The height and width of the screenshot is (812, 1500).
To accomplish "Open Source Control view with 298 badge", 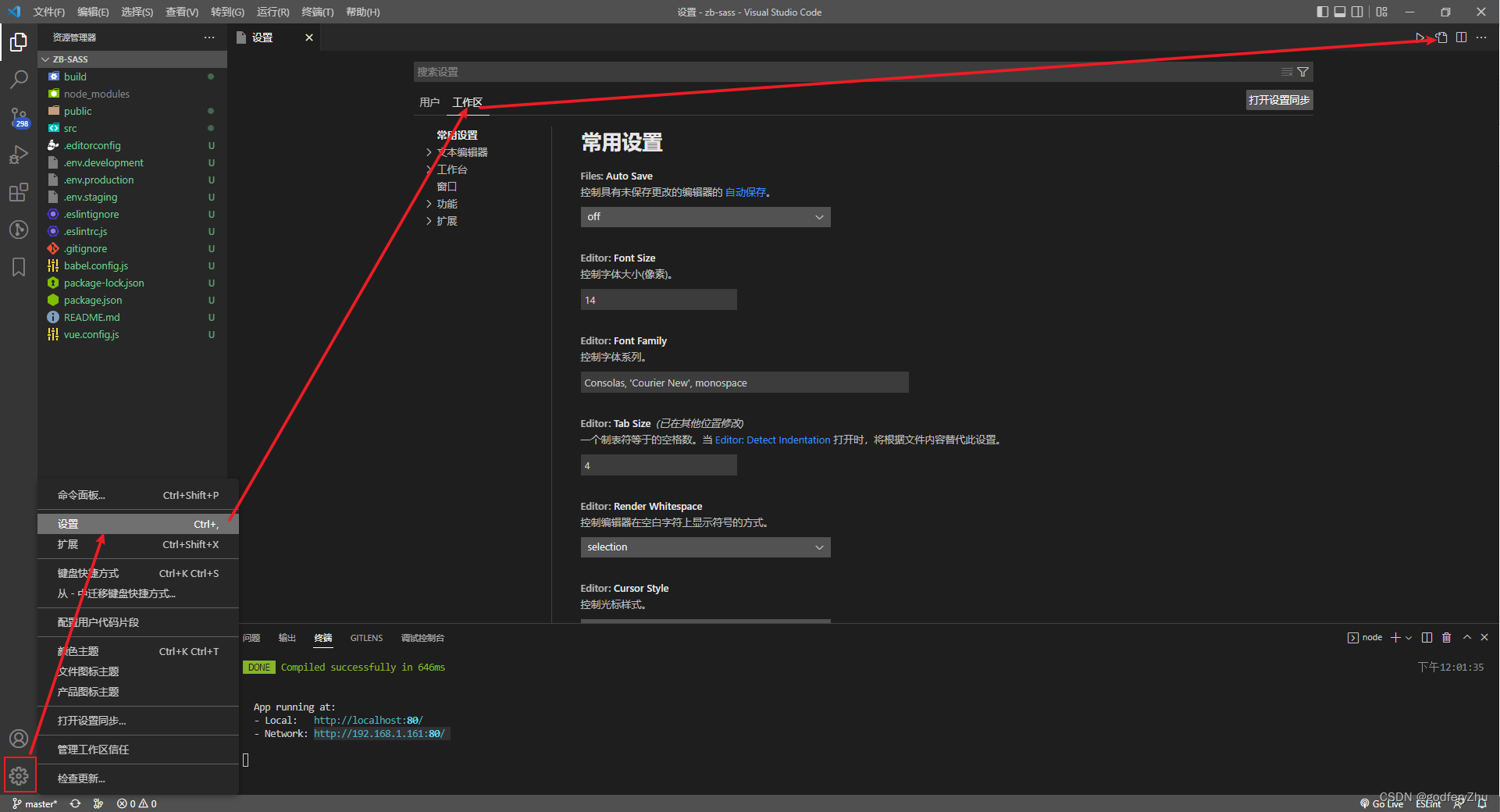I will 19,117.
